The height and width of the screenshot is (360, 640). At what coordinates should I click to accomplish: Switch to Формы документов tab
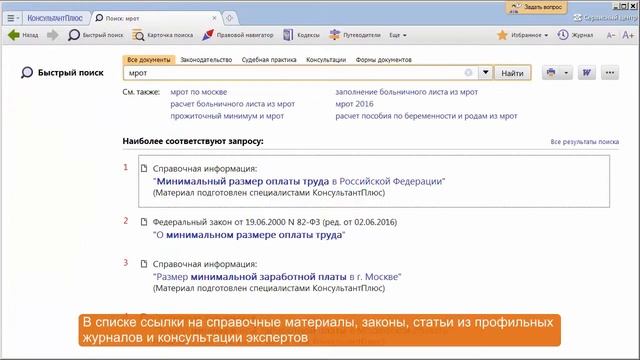tap(384, 60)
